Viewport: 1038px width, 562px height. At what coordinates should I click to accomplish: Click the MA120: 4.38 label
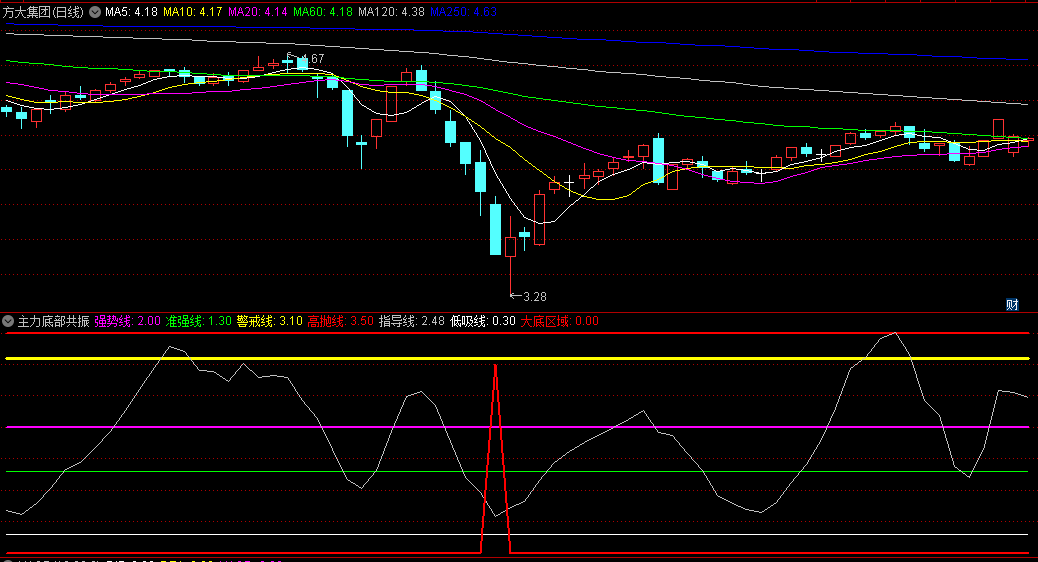pyautogui.click(x=391, y=12)
